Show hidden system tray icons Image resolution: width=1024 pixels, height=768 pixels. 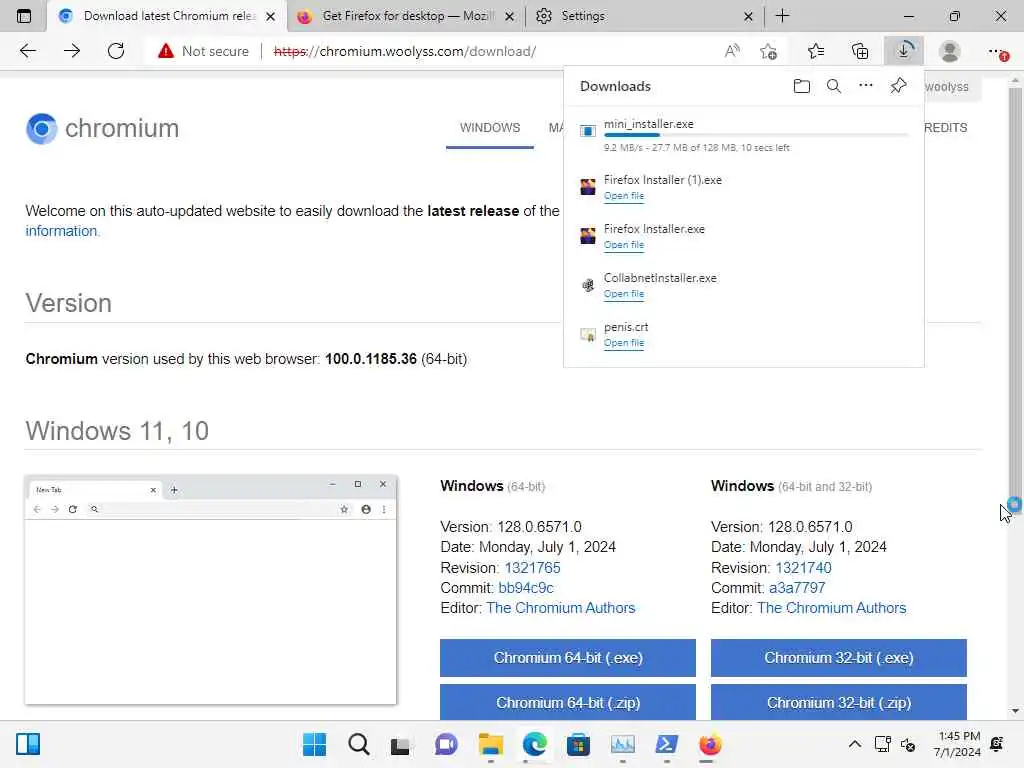(854, 744)
